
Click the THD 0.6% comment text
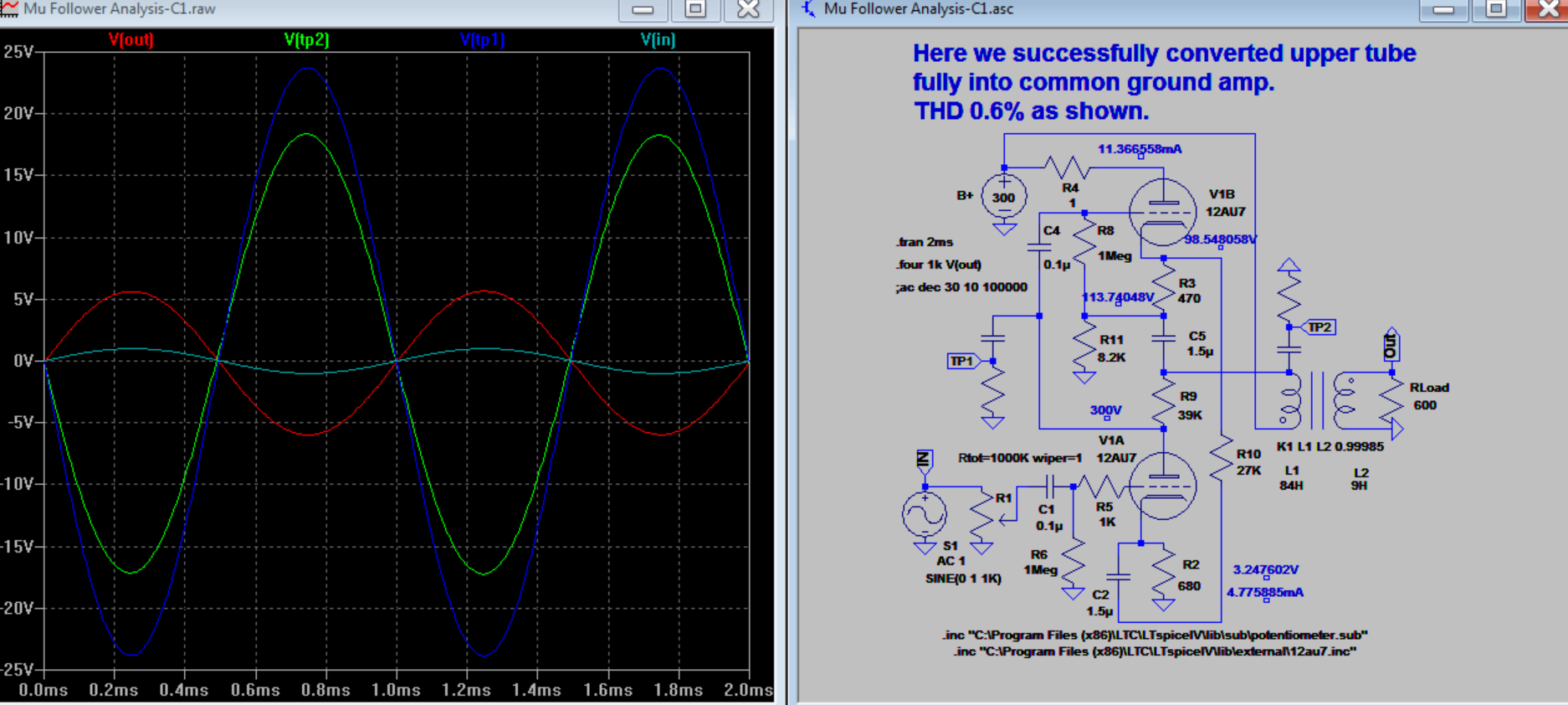[x=1031, y=111]
